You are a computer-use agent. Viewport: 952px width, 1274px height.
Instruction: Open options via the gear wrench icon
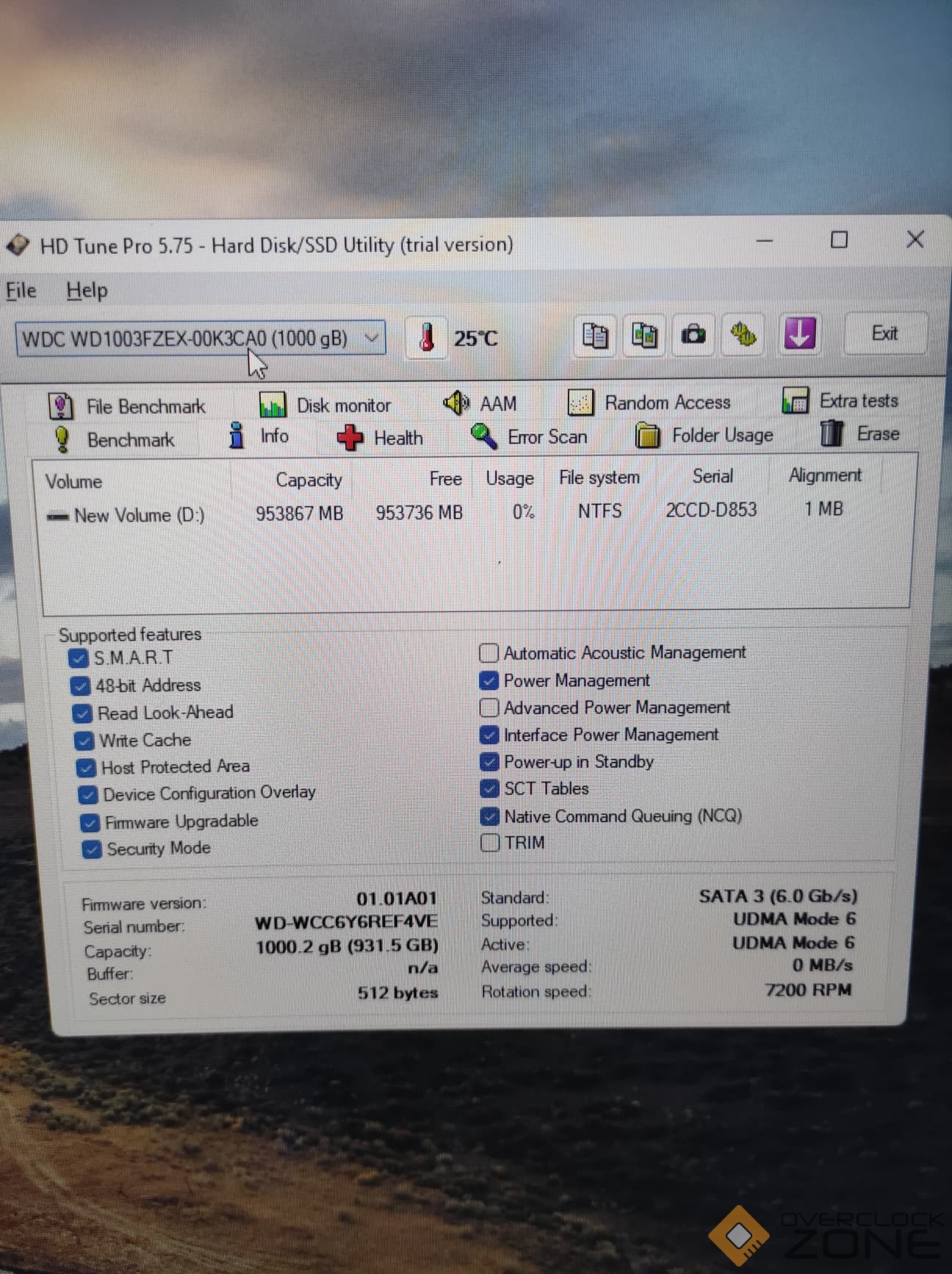tap(743, 335)
